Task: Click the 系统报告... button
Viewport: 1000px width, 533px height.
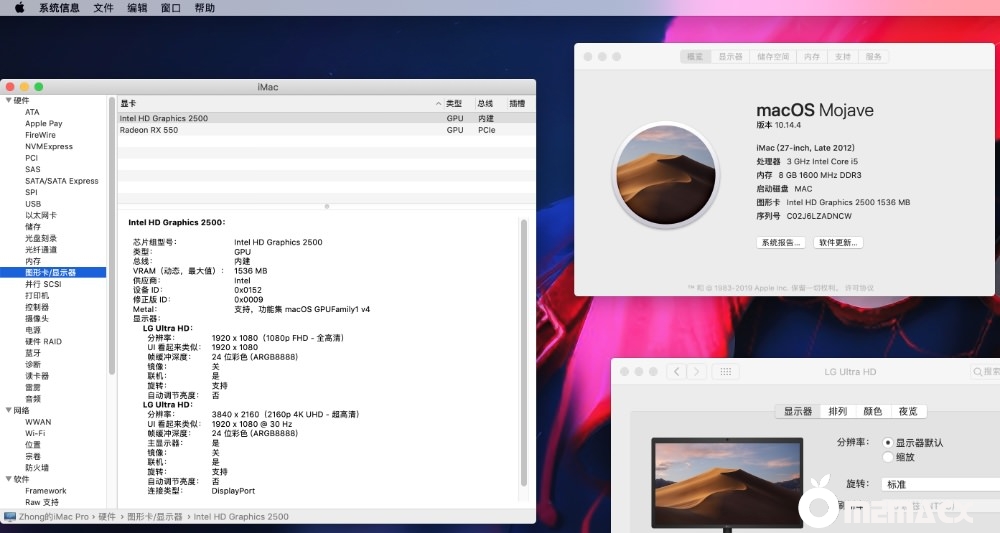Action: 781,243
